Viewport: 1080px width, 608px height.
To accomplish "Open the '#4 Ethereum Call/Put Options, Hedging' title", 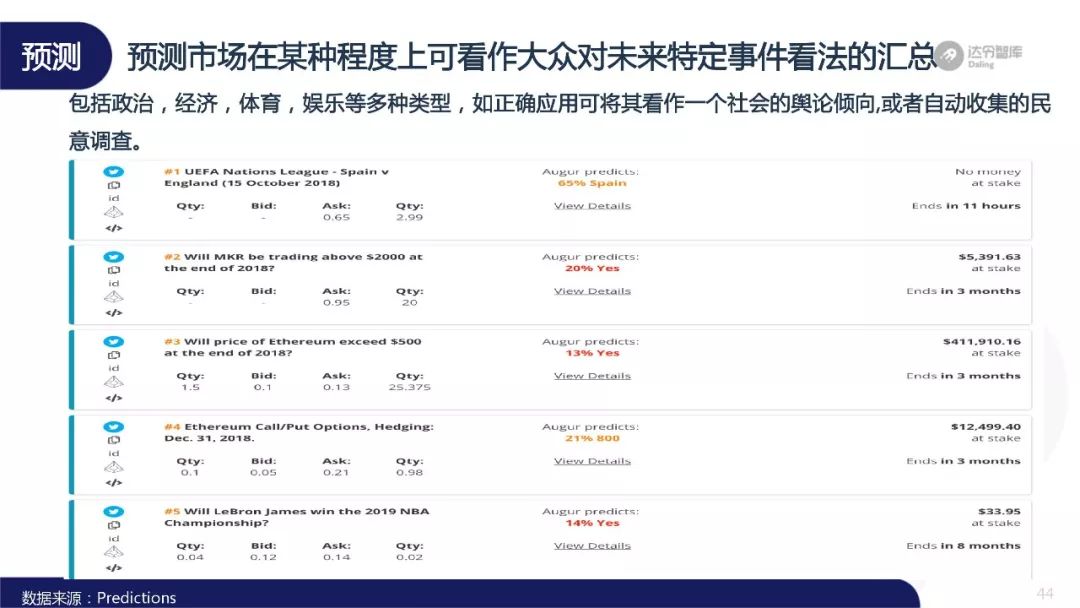I will pyautogui.click(x=299, y=432).
